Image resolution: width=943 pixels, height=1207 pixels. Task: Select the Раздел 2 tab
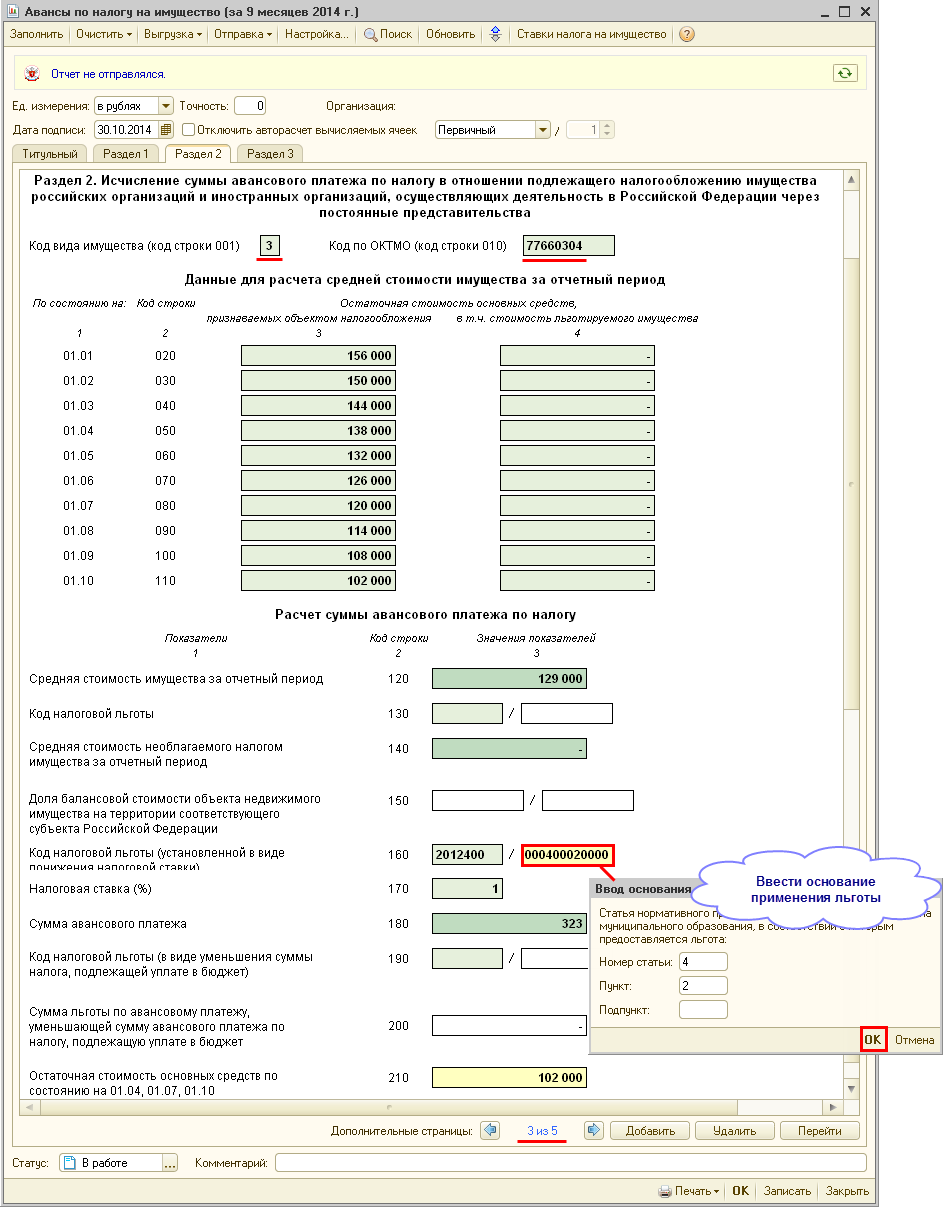pyautogui.click(x=198, y=154)
